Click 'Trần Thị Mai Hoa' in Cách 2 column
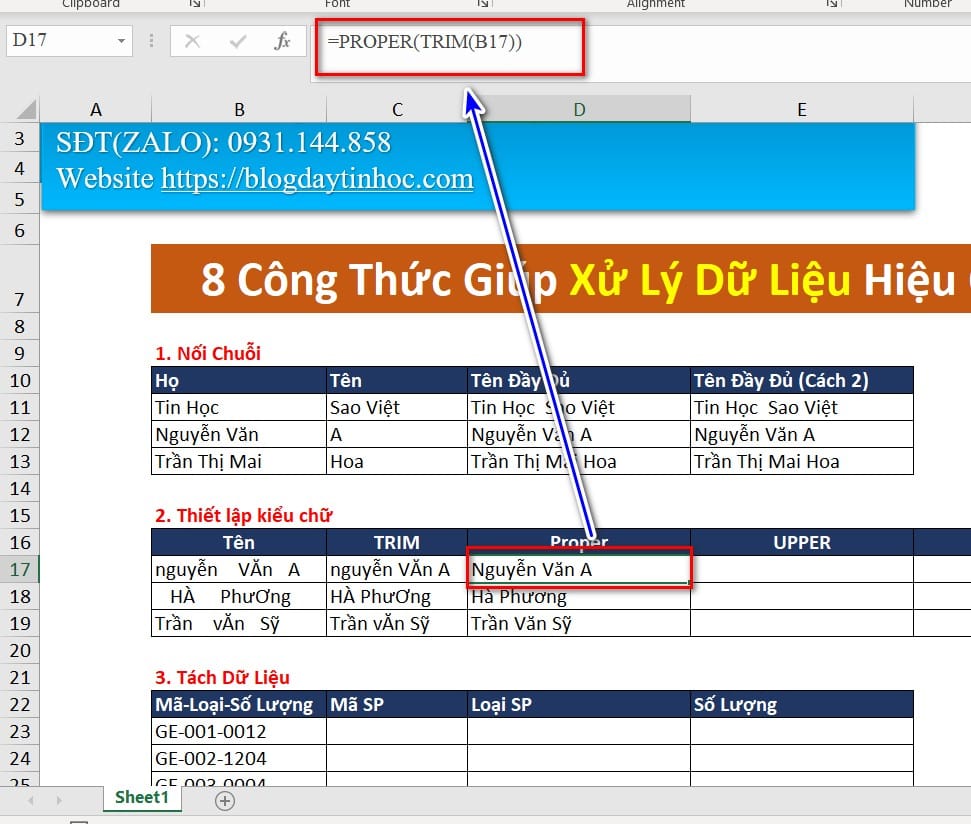This screenshot has height=824, width=971. [802, 461]
